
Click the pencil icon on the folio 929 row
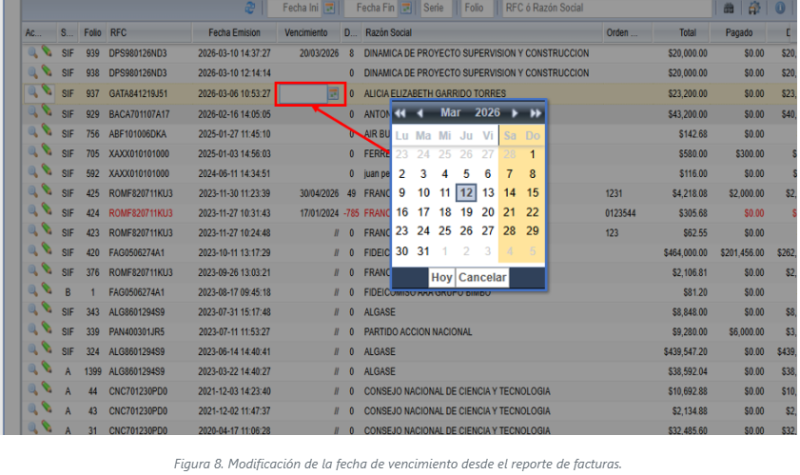(46, 112)
